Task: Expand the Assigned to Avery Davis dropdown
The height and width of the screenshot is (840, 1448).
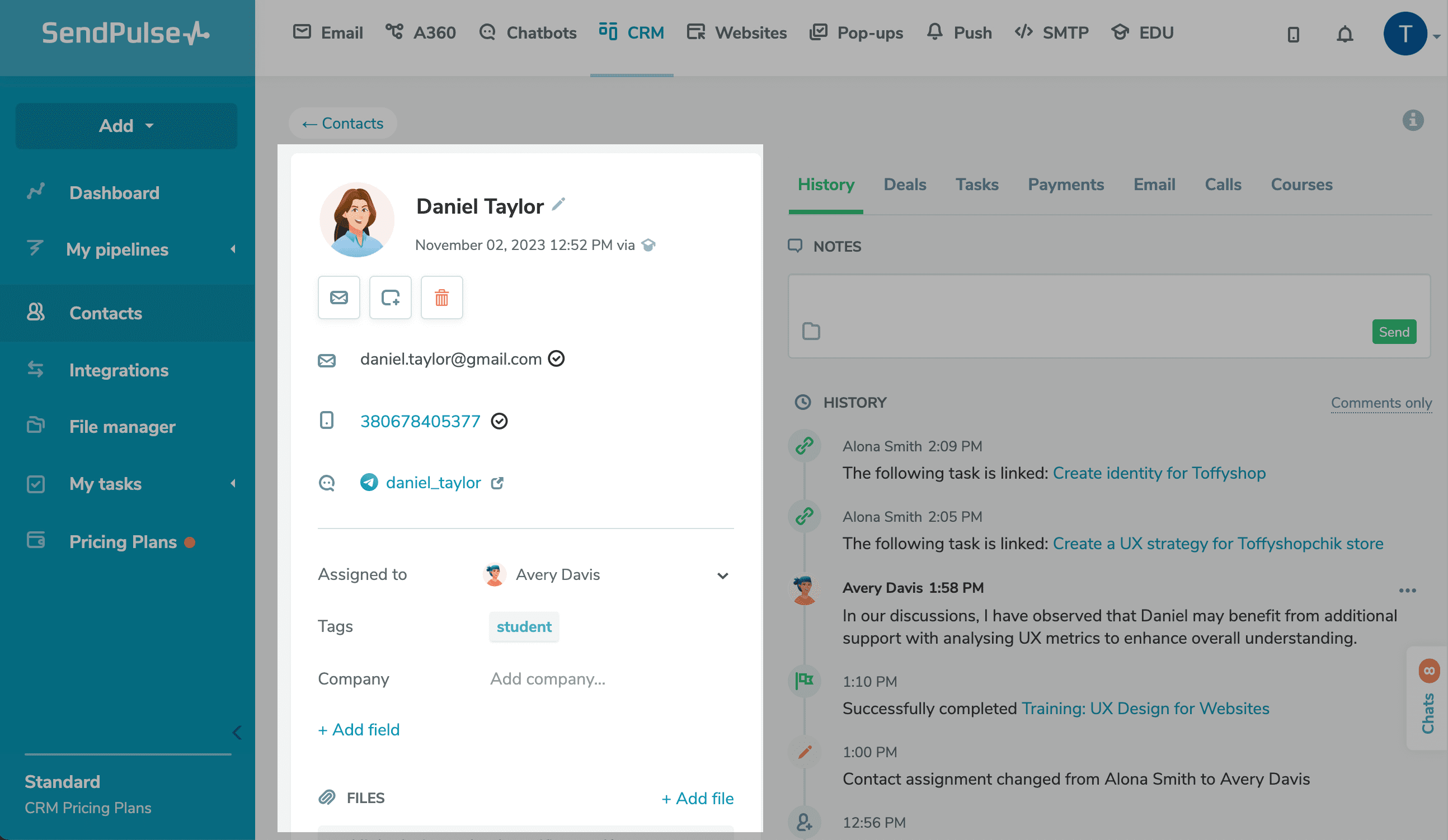Action: pyautogui.click(x=722, y=575)
